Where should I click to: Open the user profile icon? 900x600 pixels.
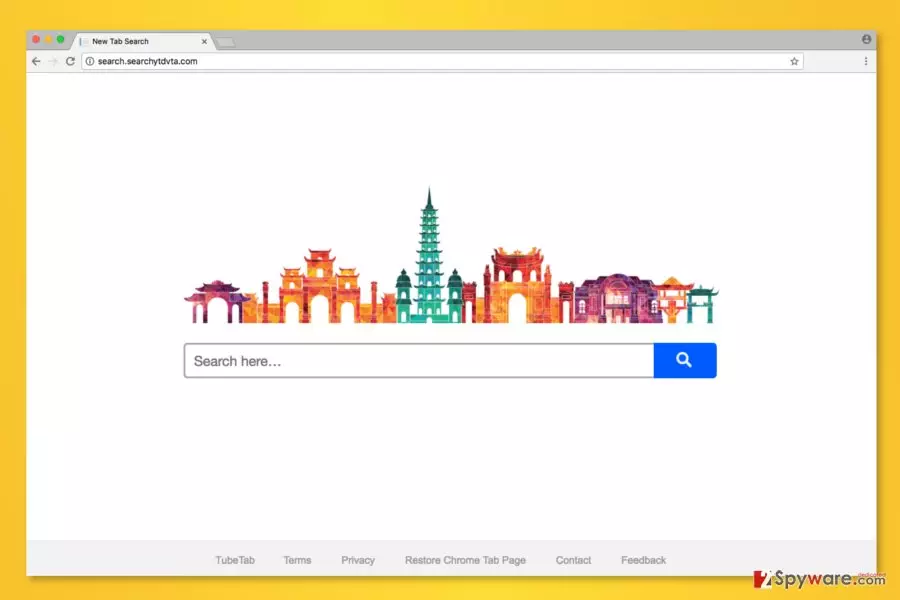click(x=866, y=39)
